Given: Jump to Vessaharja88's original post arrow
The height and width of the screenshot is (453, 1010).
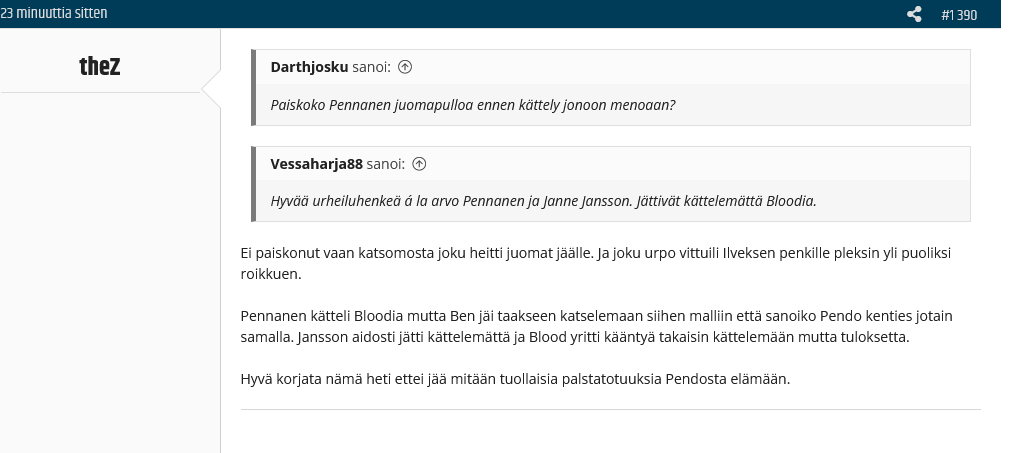Looking at the screenshot, I should coord(420,164).
